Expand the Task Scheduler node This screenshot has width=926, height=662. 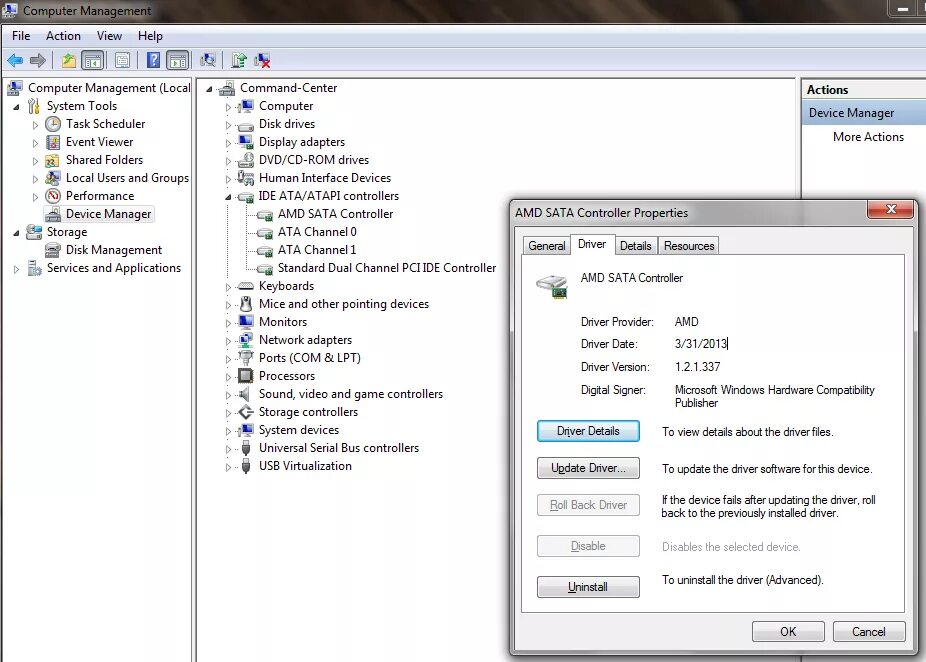coord(35,125)
